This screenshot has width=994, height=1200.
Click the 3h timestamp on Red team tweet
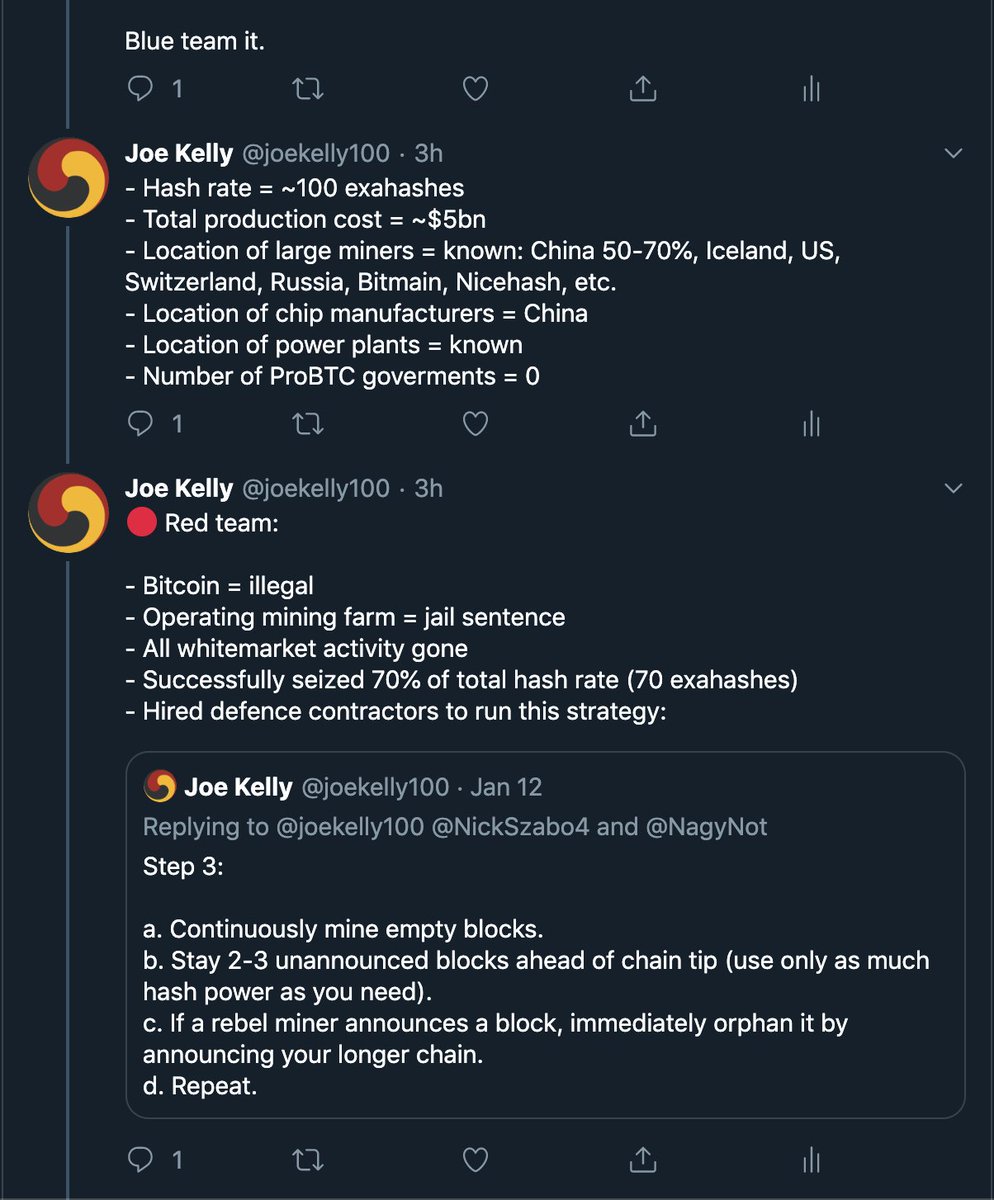click(428, 488)
